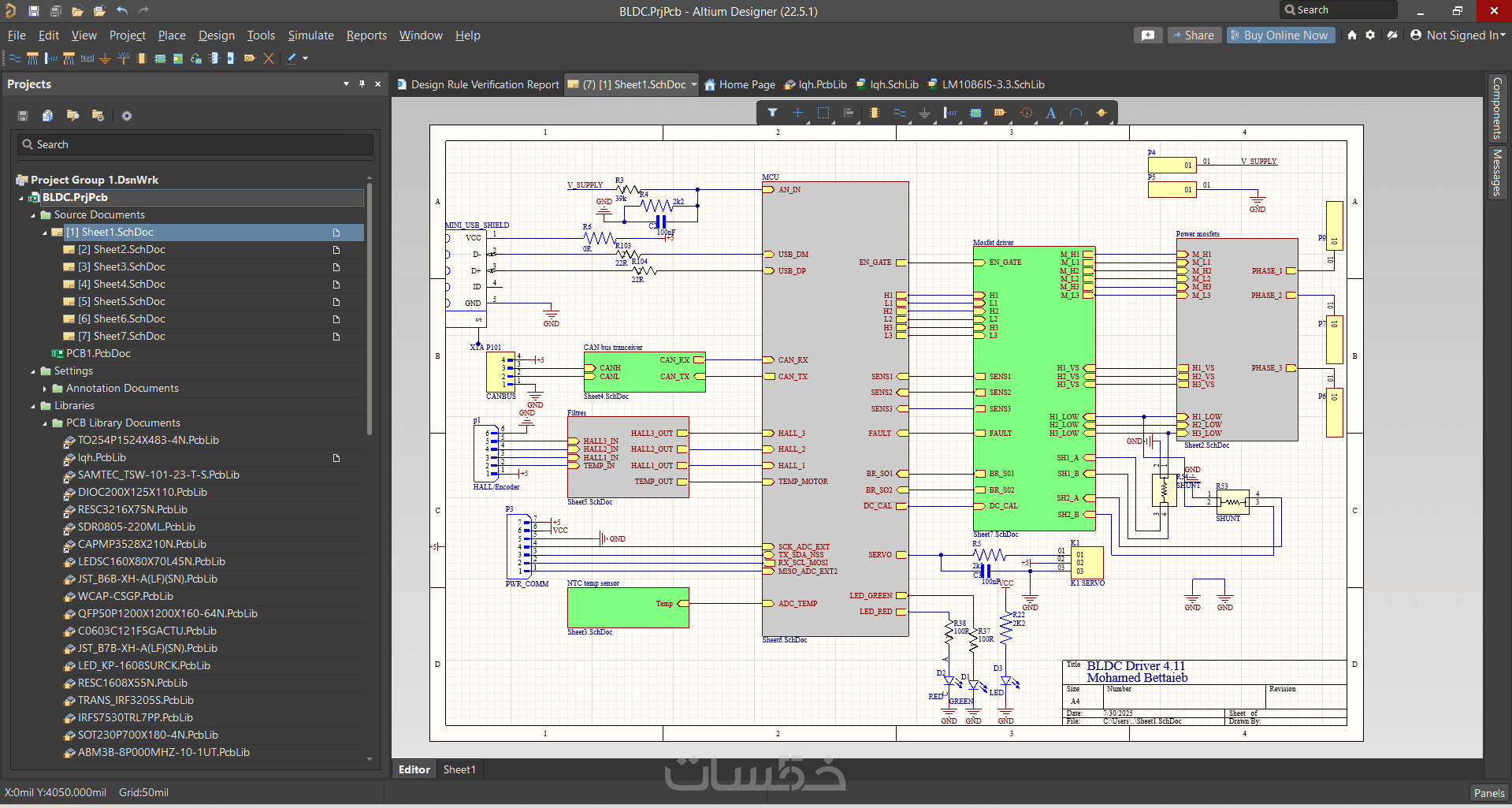Switch to the Design Rule Verification Report tab

477,84
